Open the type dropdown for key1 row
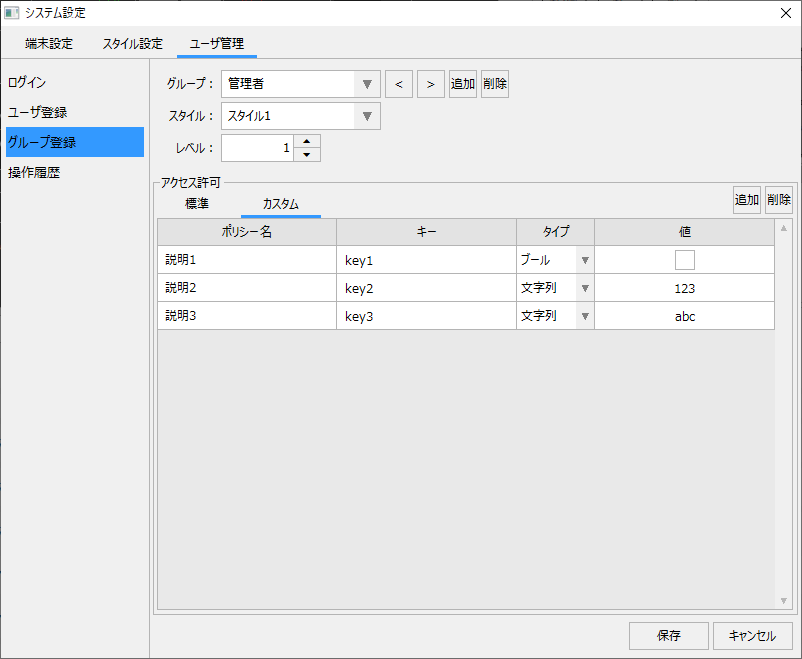The height and width of the screenshot is (659, 802). [x=585, y=260]
